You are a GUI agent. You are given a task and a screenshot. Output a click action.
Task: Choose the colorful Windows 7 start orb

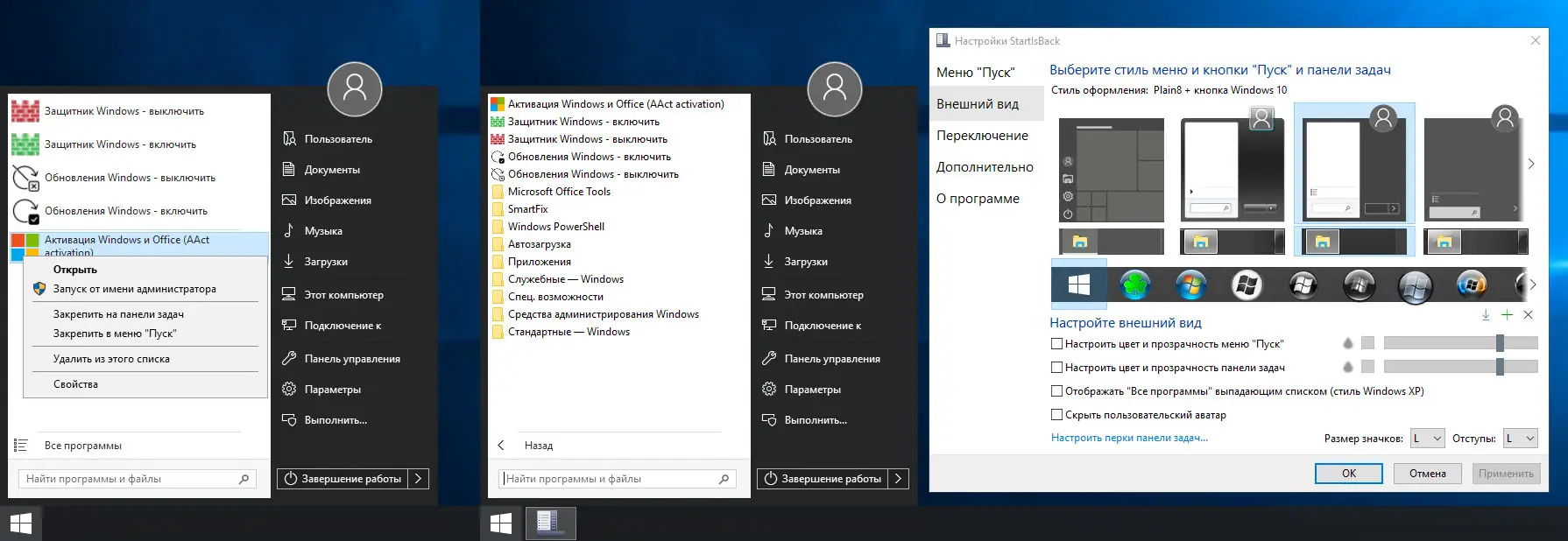point(1190,285)
